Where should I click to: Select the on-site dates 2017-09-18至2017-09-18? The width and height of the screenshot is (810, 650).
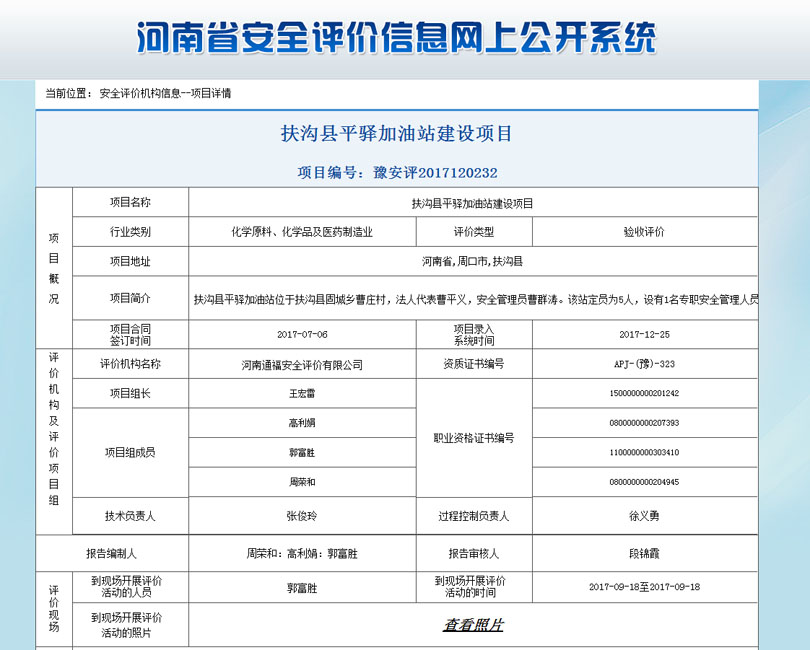coord(645,587)
